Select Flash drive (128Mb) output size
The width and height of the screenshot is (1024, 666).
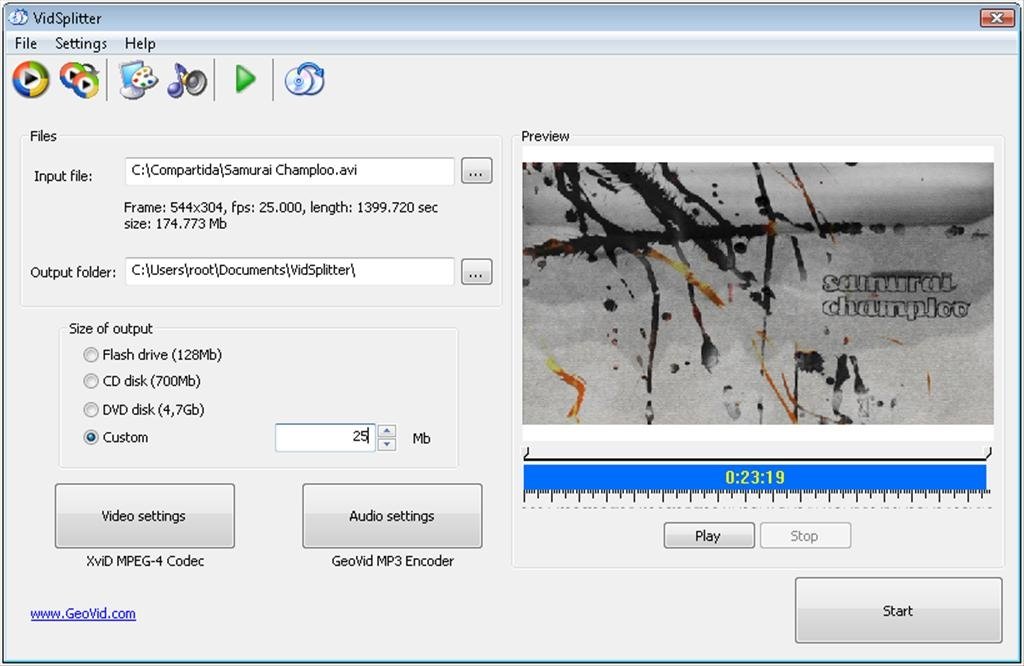[153, 355]
